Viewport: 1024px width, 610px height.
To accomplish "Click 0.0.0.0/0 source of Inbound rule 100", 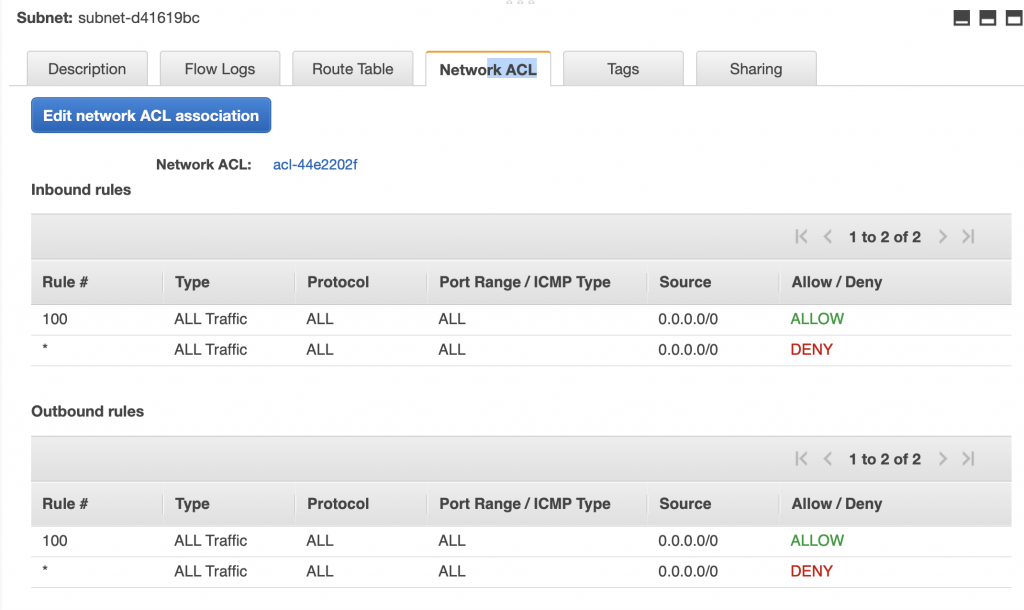I will pyautogui.click(x=688, y=319).
